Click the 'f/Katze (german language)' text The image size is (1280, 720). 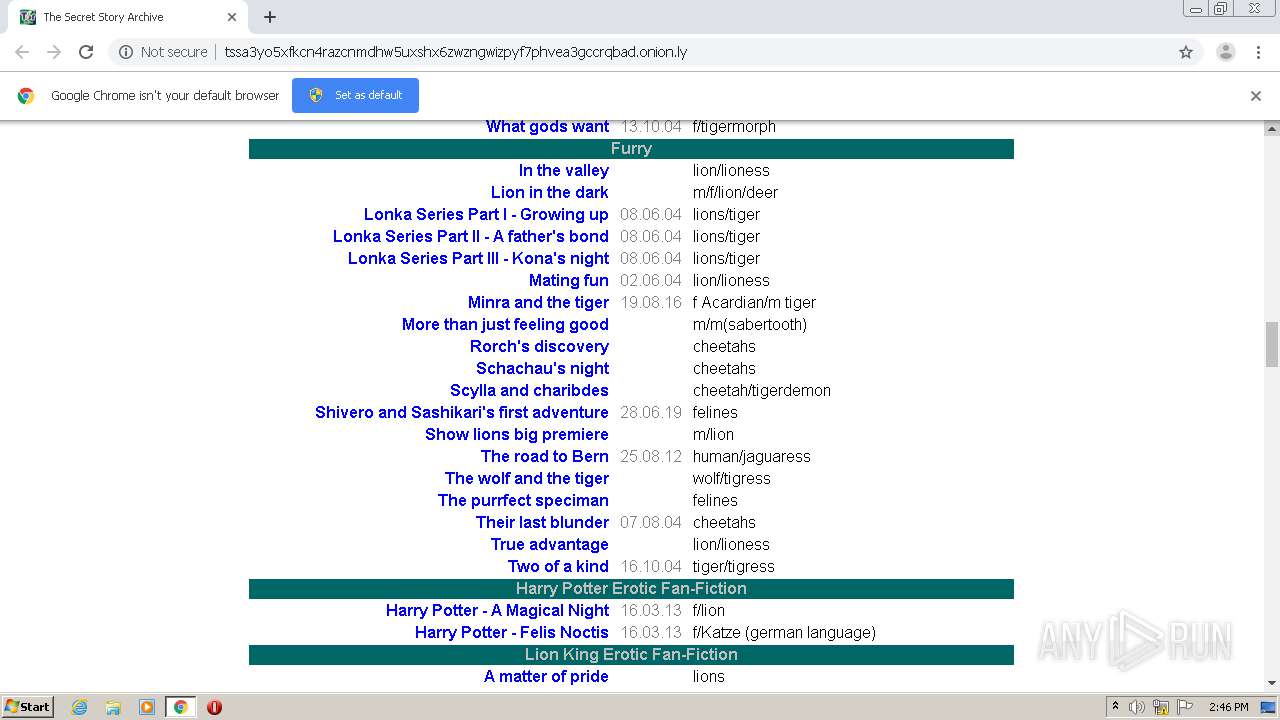[784, 632]
